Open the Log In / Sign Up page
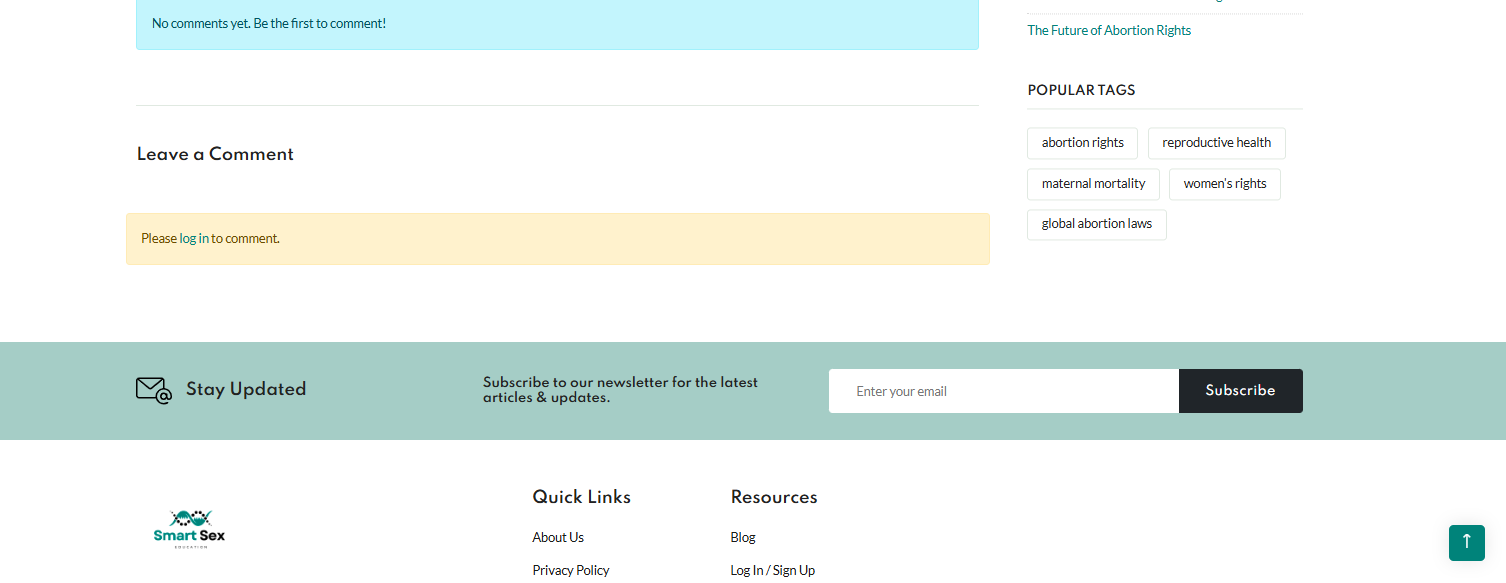 coord(773,569)
